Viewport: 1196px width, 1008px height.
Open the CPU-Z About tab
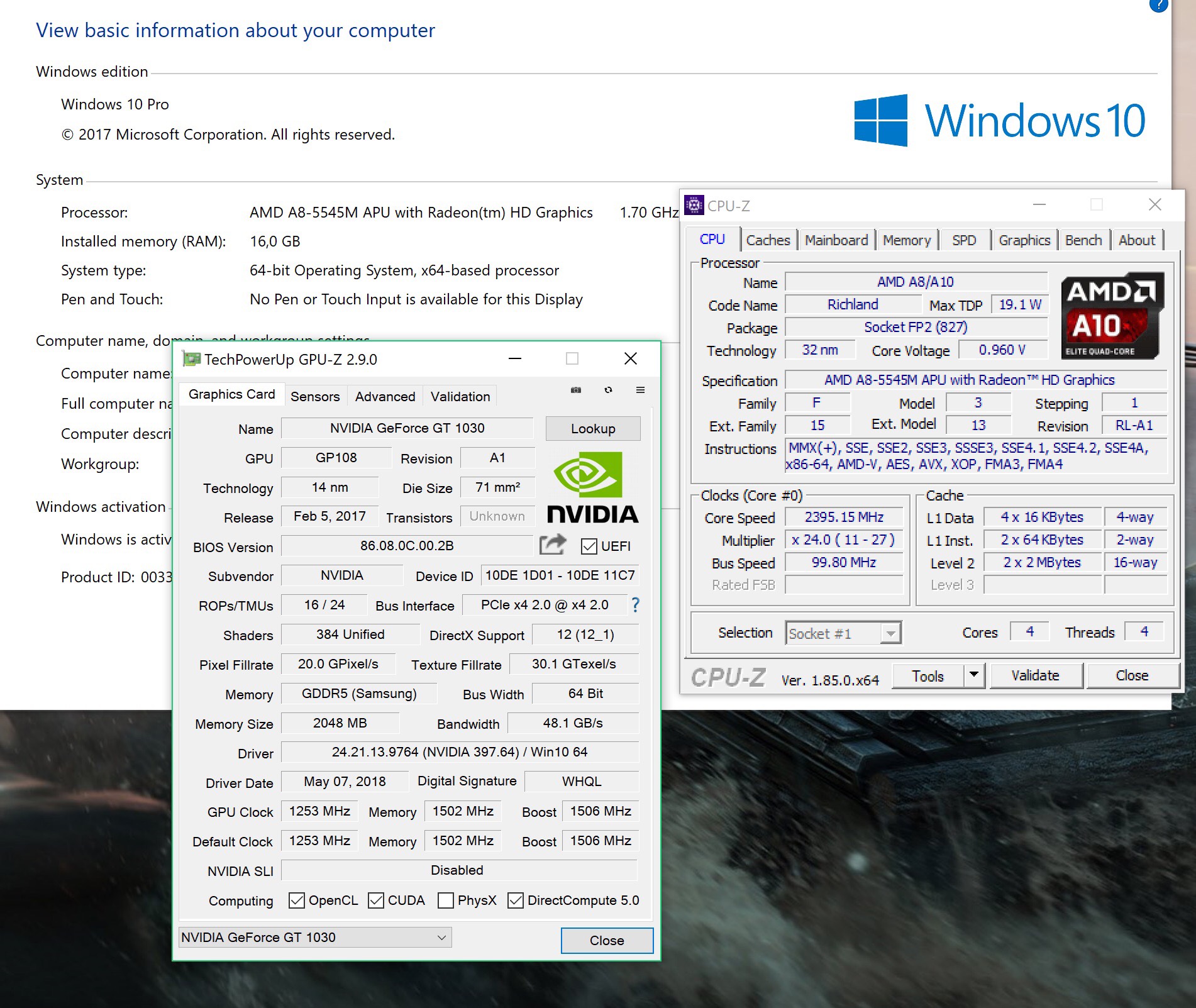pos(1137,240)
